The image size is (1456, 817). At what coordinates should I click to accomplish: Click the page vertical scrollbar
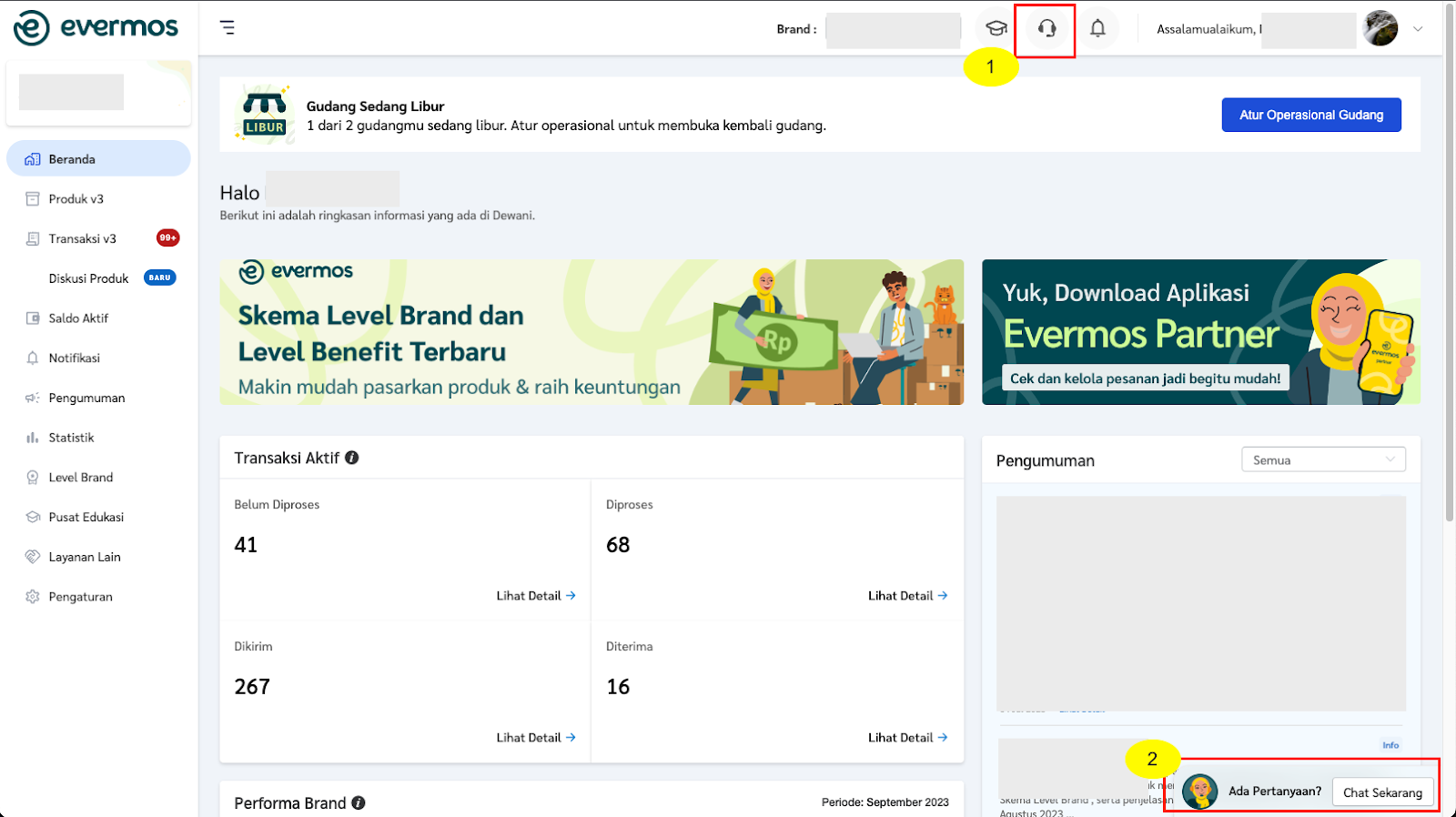1450,264
